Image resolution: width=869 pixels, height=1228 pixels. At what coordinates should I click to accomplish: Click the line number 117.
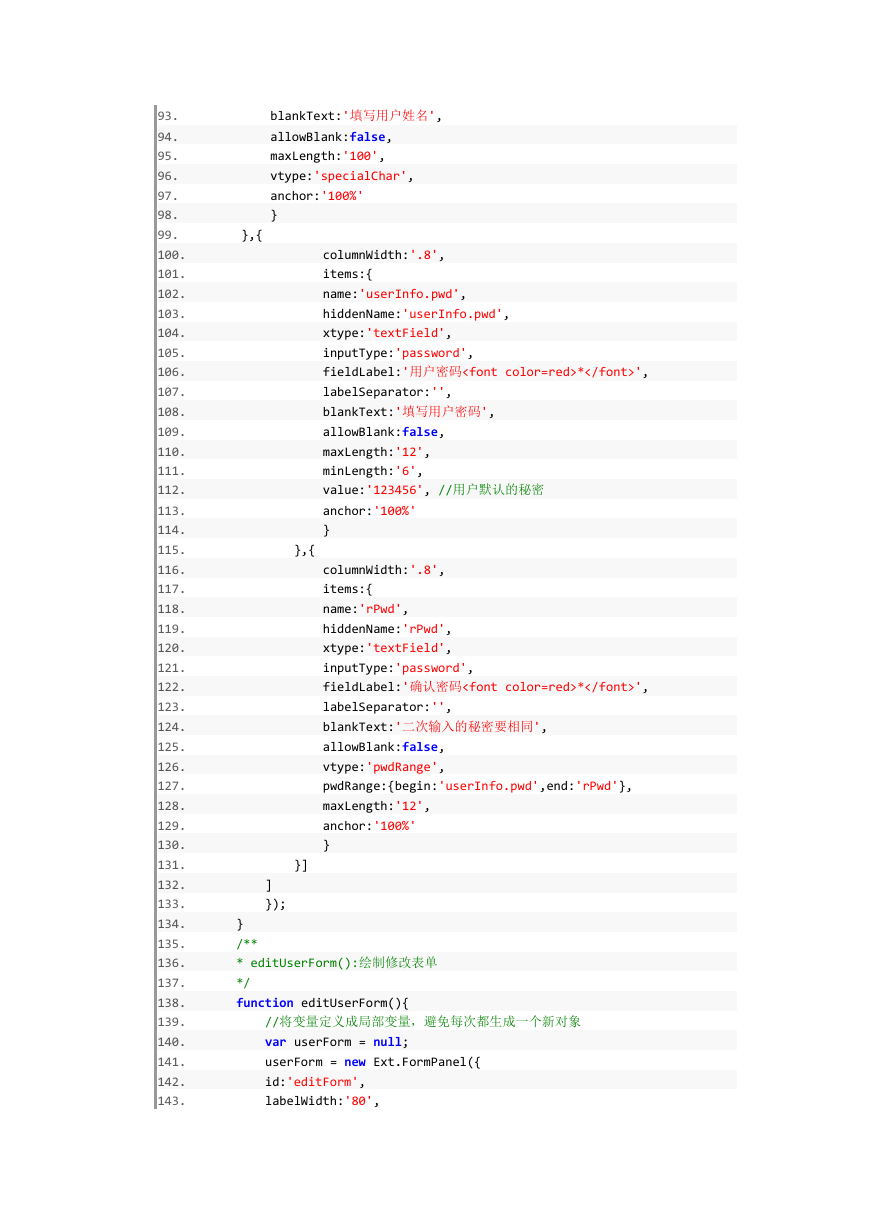pyautogui.click(x=171, y=589)
